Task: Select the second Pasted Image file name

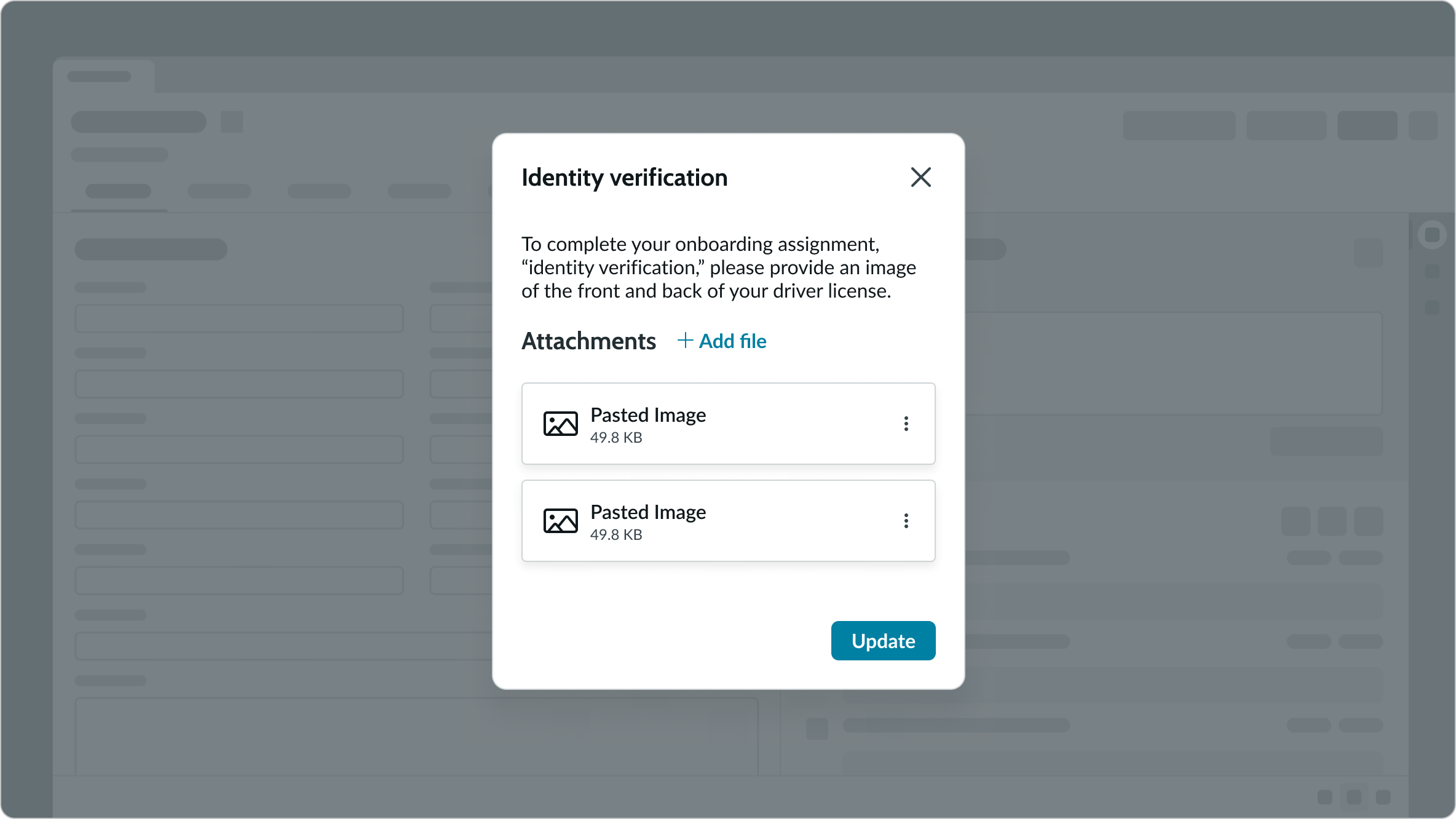Action: coord(648,512)
